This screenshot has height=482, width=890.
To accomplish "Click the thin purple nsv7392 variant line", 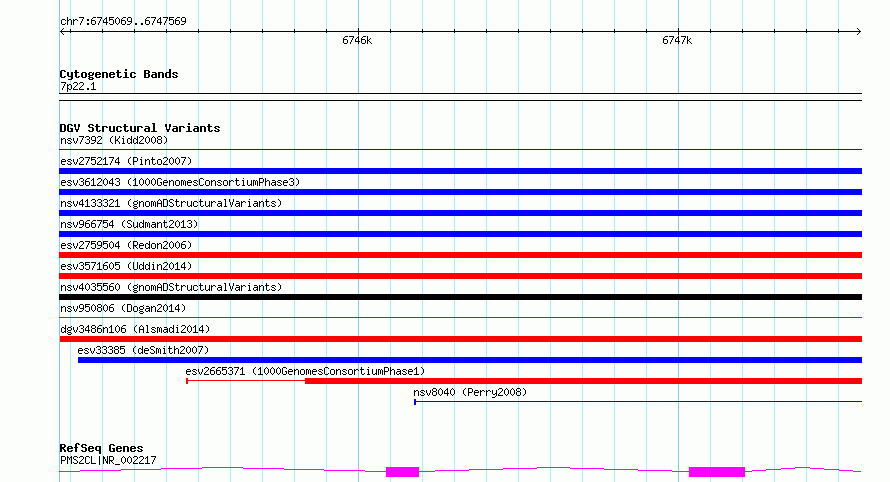I will pos(460,149).
